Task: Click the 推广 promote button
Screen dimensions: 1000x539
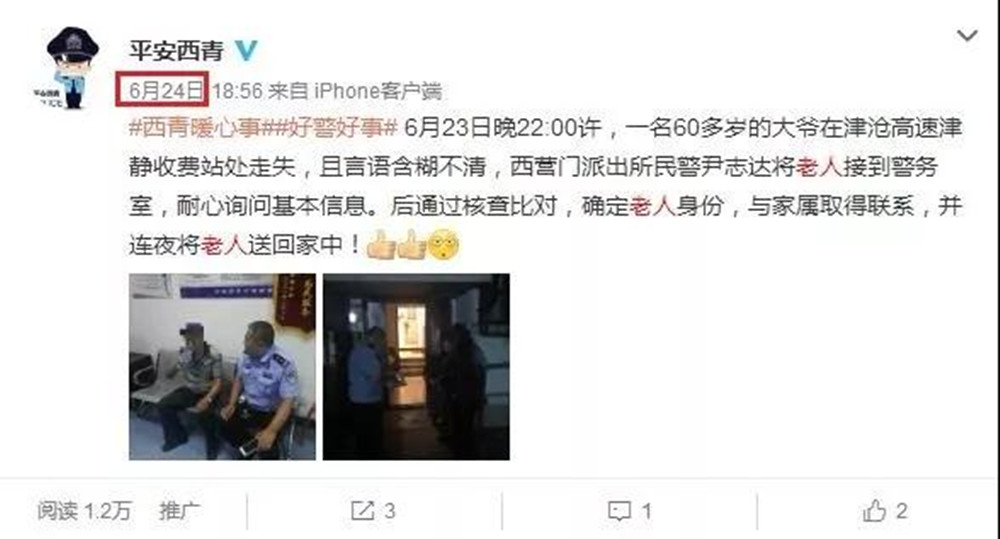Action: point(179,510)
